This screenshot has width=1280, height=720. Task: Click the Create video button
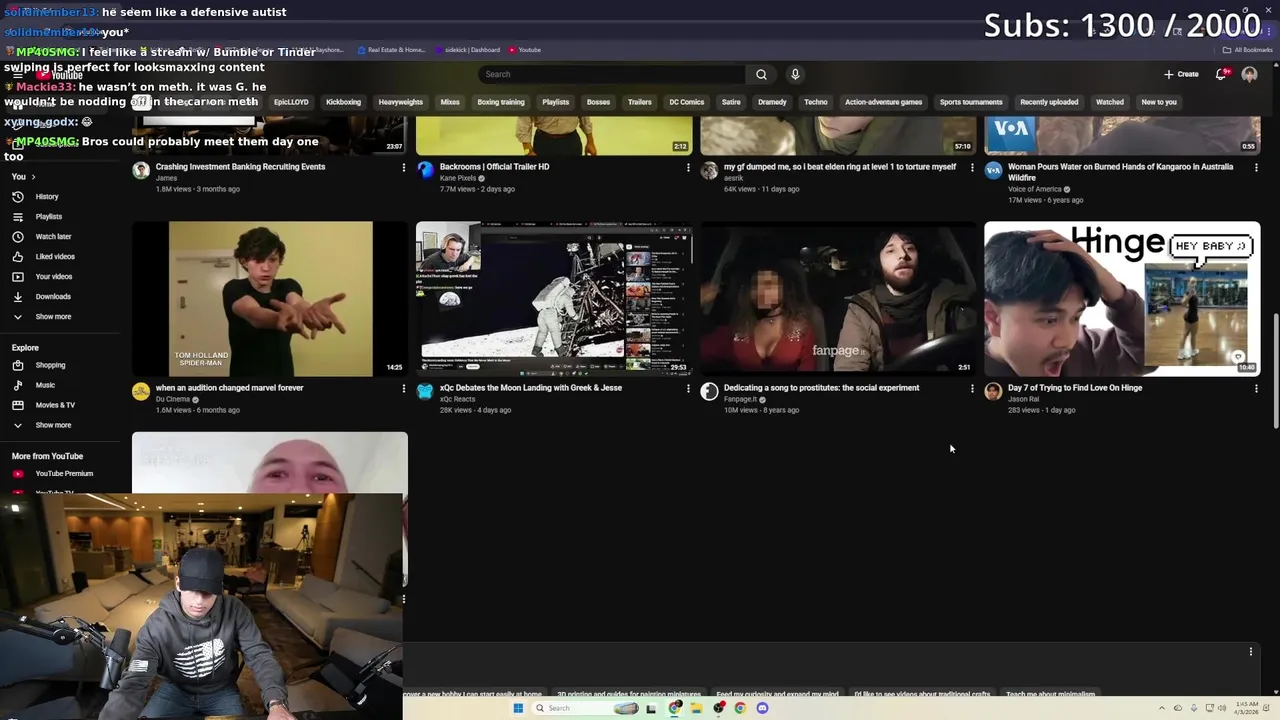1181,74
